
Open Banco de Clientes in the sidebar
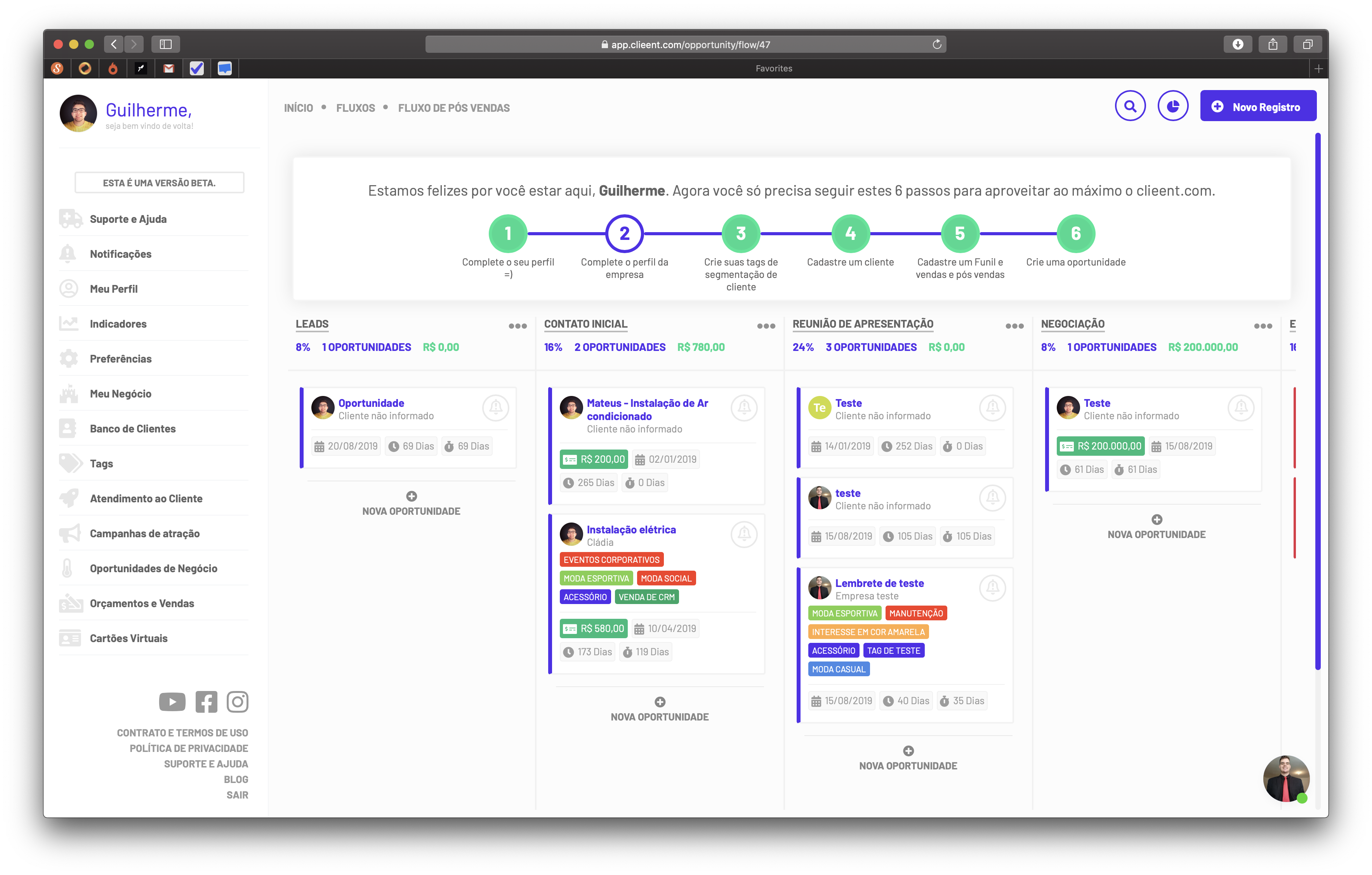pos(132,429)
